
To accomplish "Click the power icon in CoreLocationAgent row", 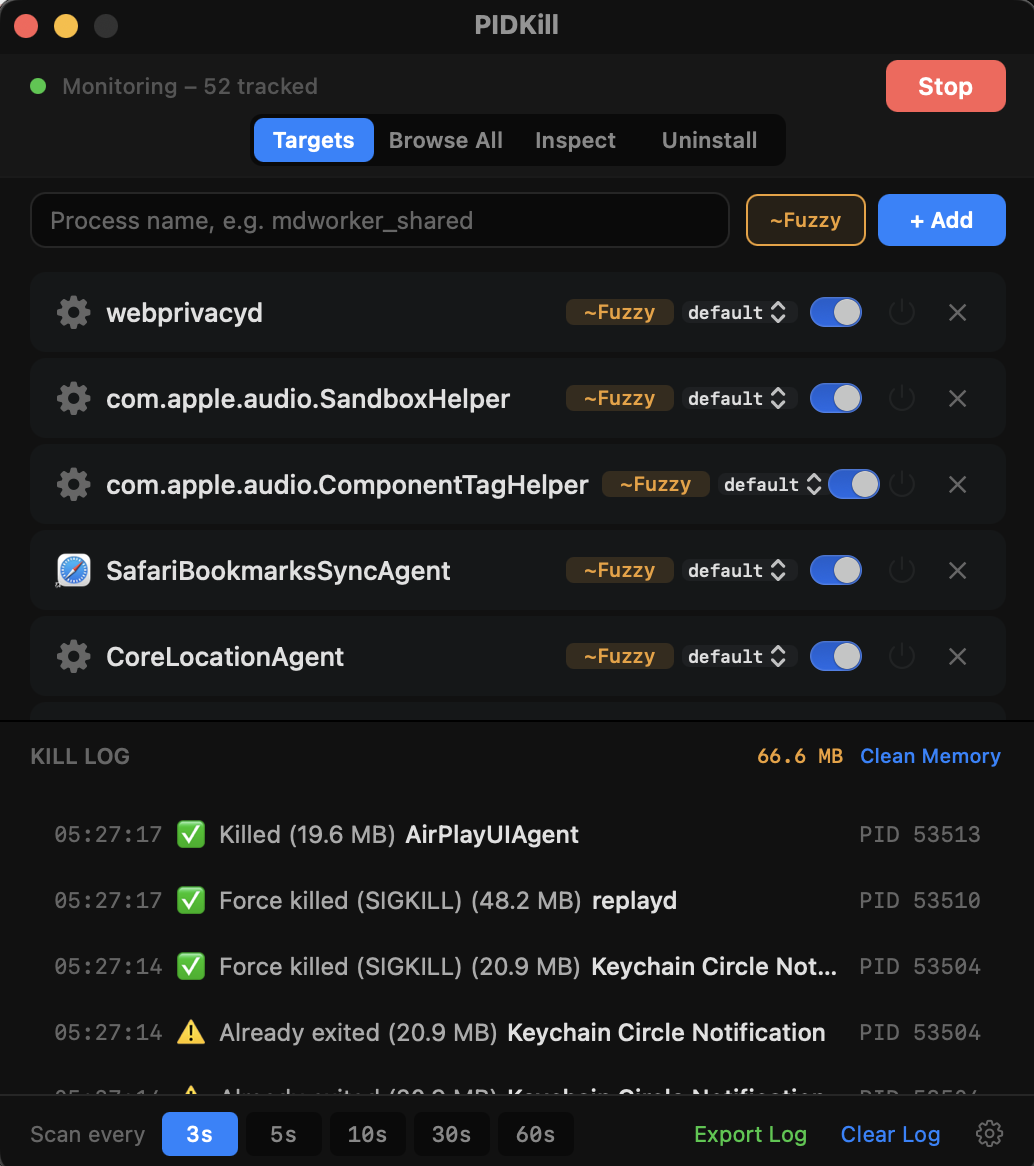I will [902, 657].
